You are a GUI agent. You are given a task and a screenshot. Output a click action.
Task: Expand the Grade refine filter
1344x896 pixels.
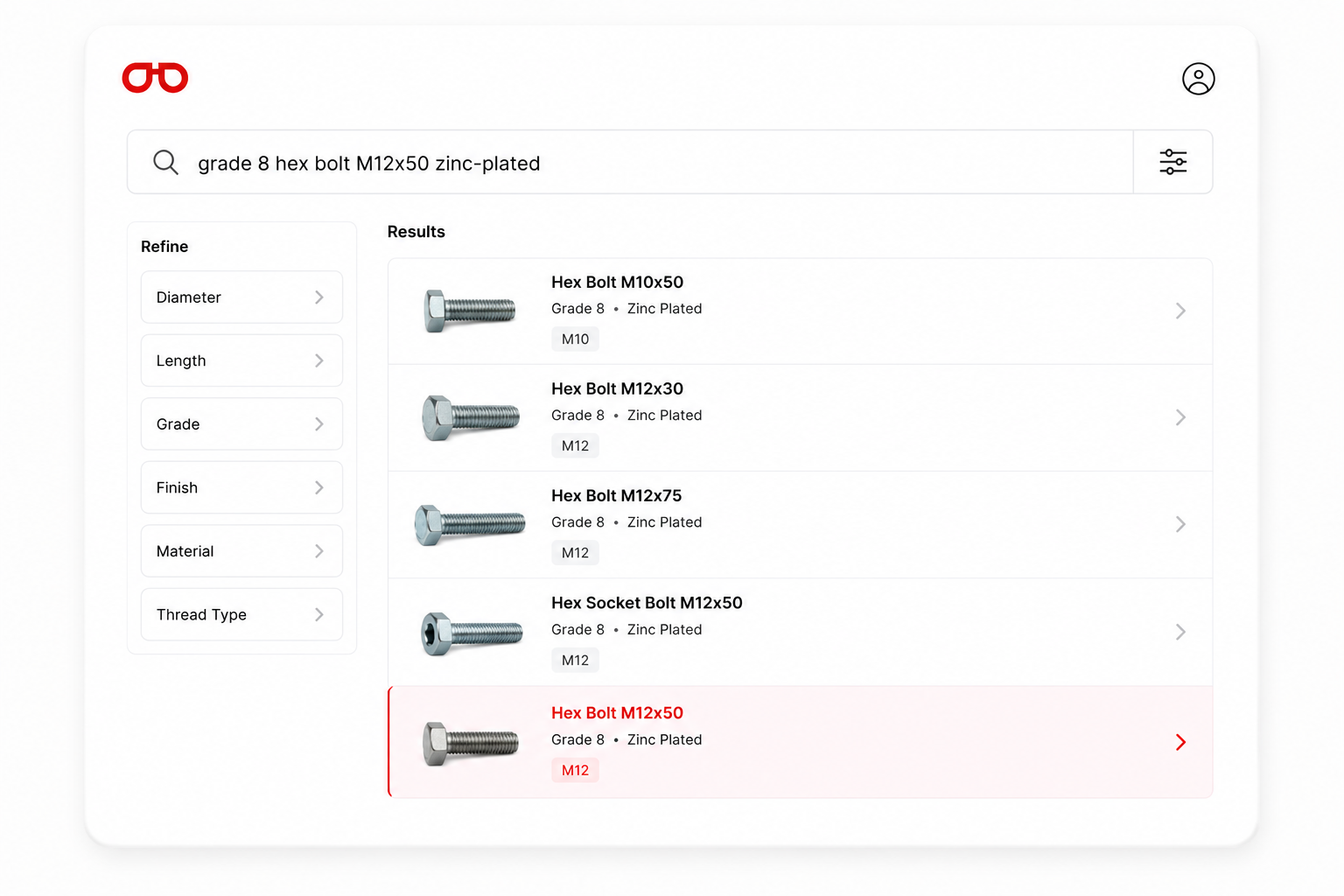pyautogui.click(x=241, y=424)
